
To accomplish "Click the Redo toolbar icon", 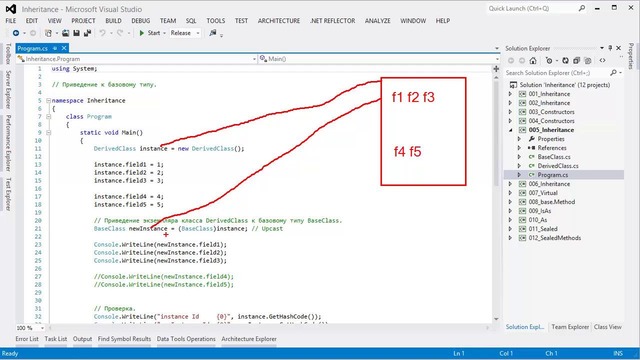I will point(120,33).
